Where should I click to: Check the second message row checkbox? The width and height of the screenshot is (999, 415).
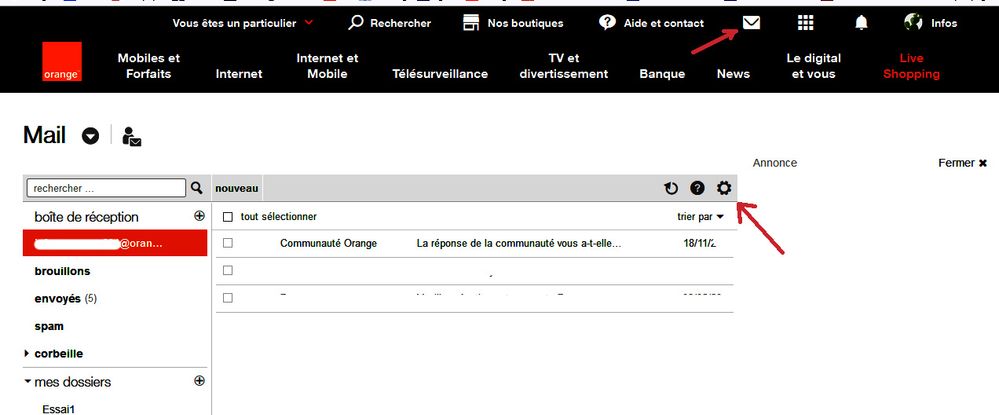tap(228, 270)
